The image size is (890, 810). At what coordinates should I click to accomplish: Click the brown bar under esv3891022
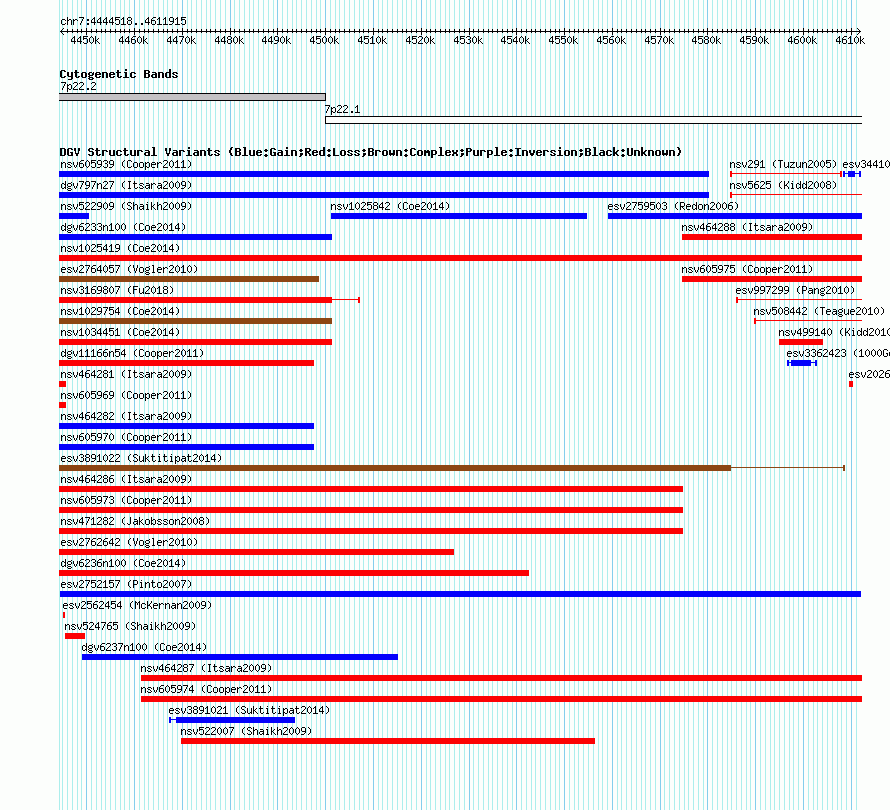pos(395,468)
